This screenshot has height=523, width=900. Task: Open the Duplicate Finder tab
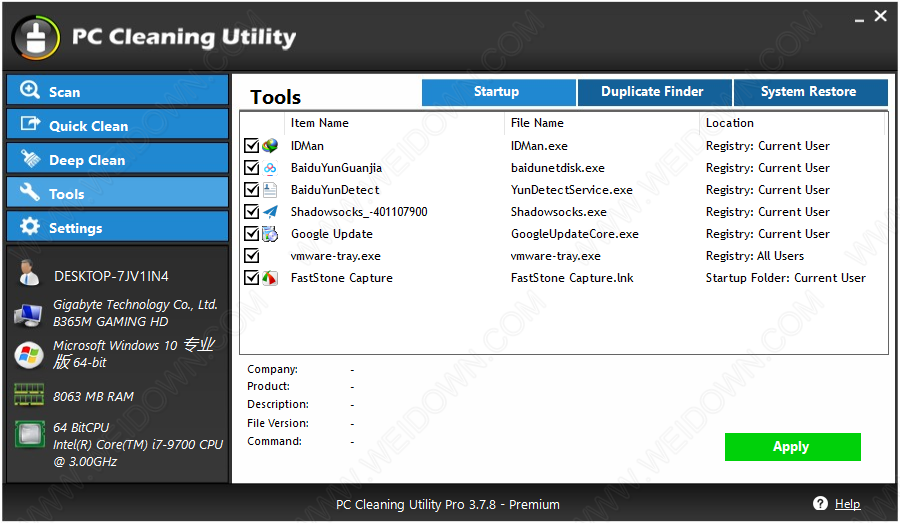click(654, 92)
